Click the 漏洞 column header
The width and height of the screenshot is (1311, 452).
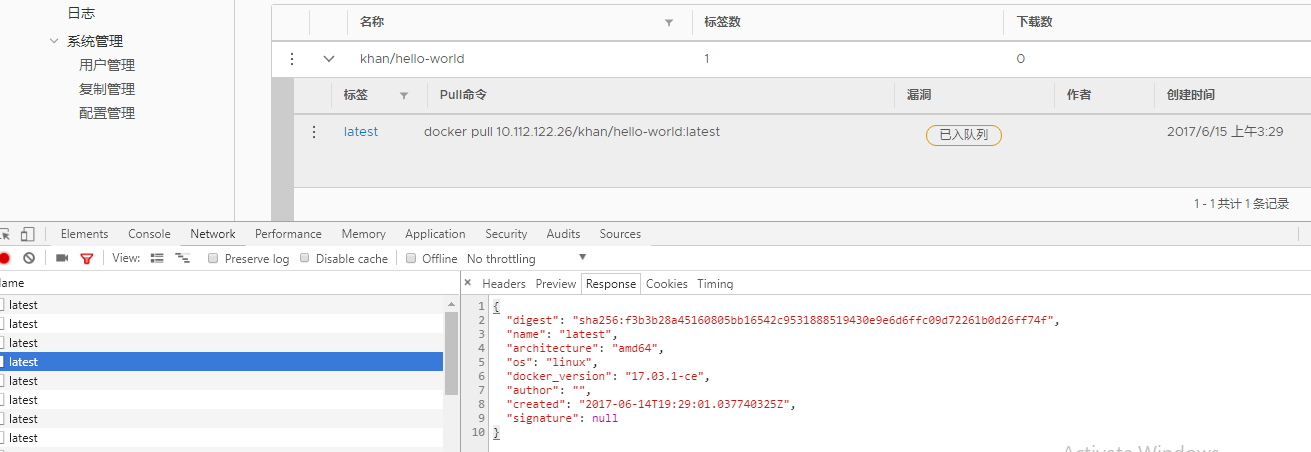point(919,95)
